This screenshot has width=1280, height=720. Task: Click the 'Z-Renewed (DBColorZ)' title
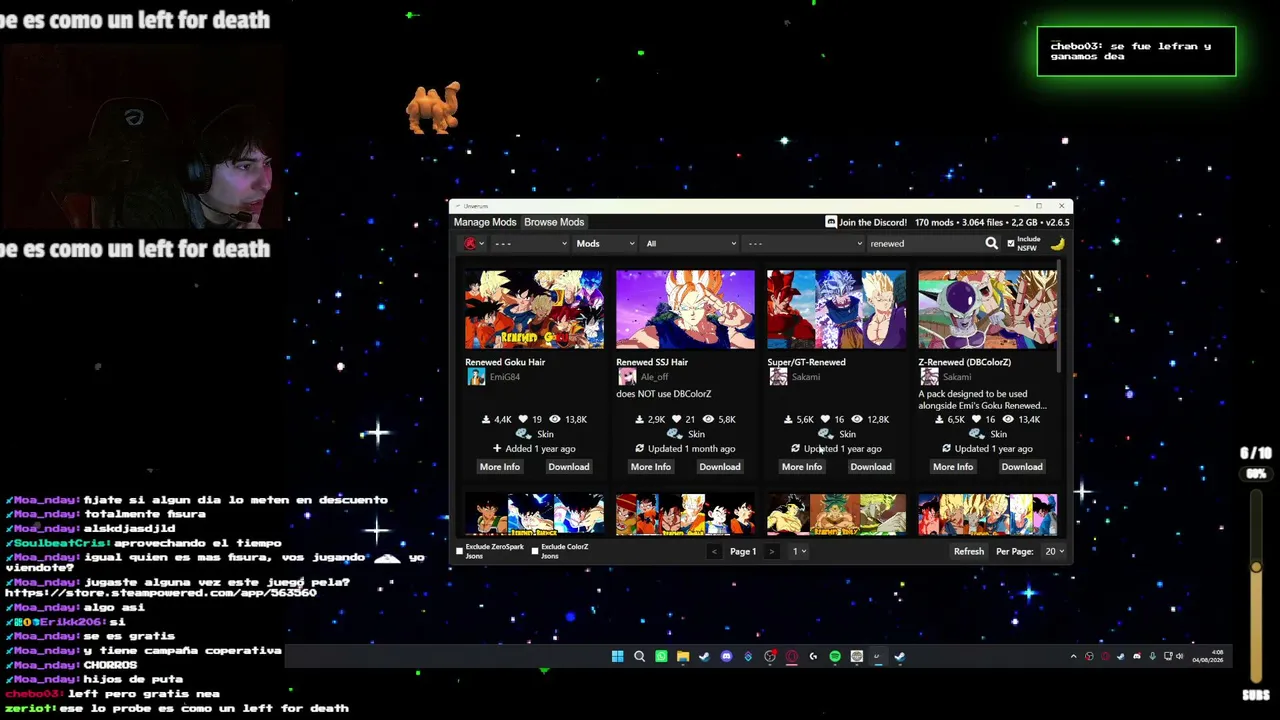tap(965, 362)
